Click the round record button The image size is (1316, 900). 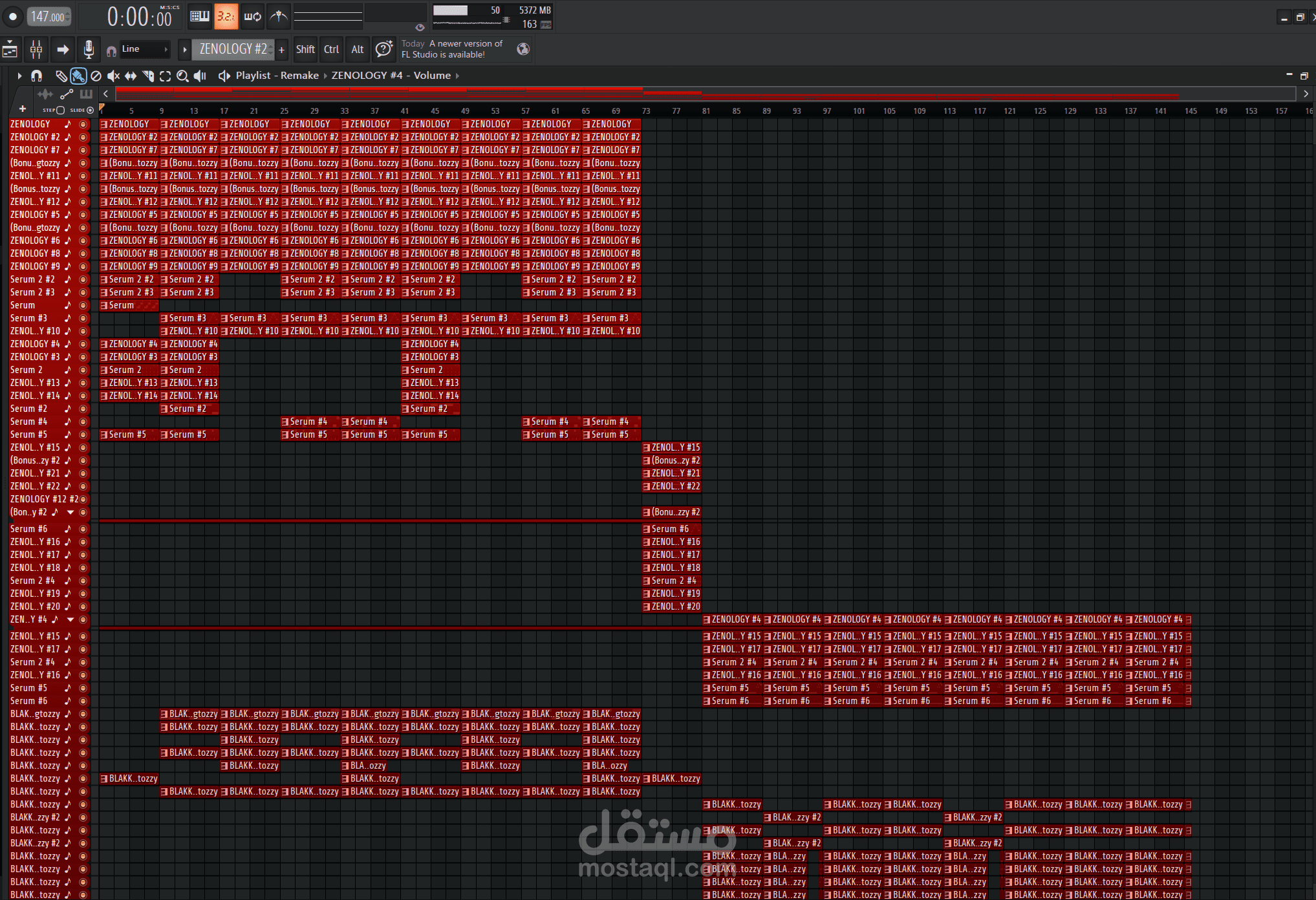click(x=12, y=17)
